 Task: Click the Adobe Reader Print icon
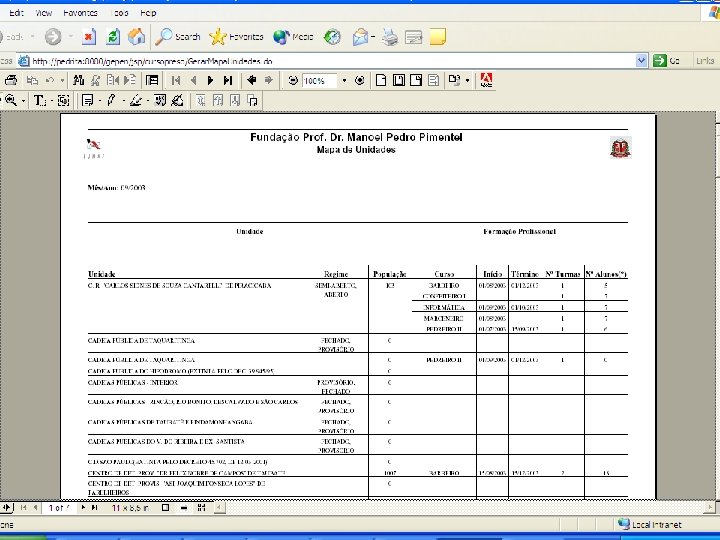click(x=11, y=80)
